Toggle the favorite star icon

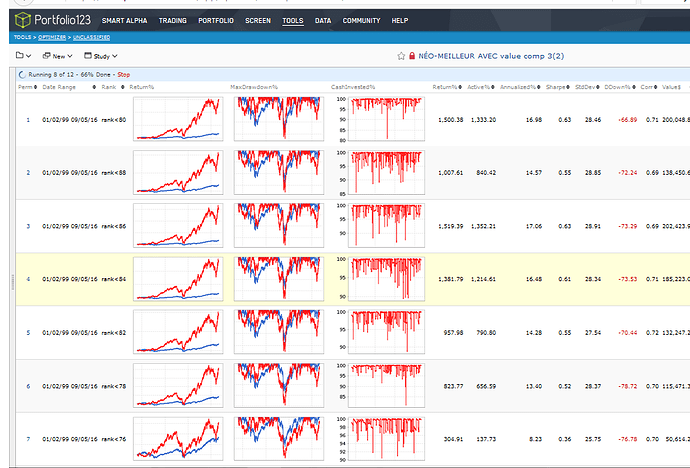pyautogui.click(x=401, y=56)
